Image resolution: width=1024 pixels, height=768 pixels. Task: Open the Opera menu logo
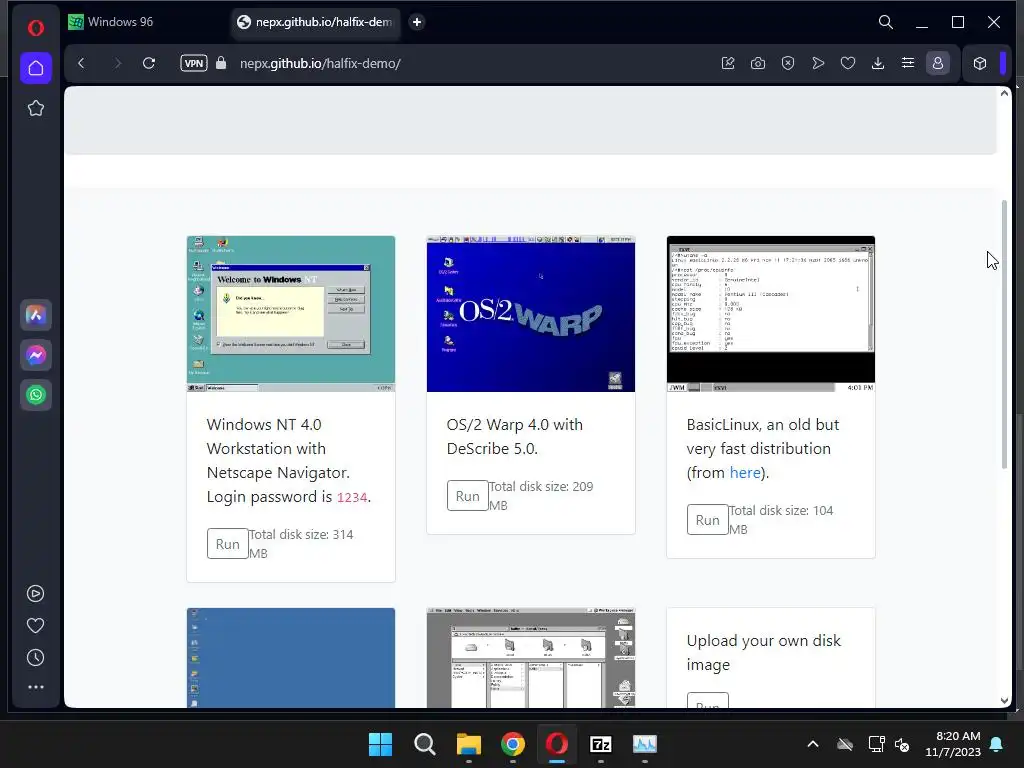pos(36,27)
